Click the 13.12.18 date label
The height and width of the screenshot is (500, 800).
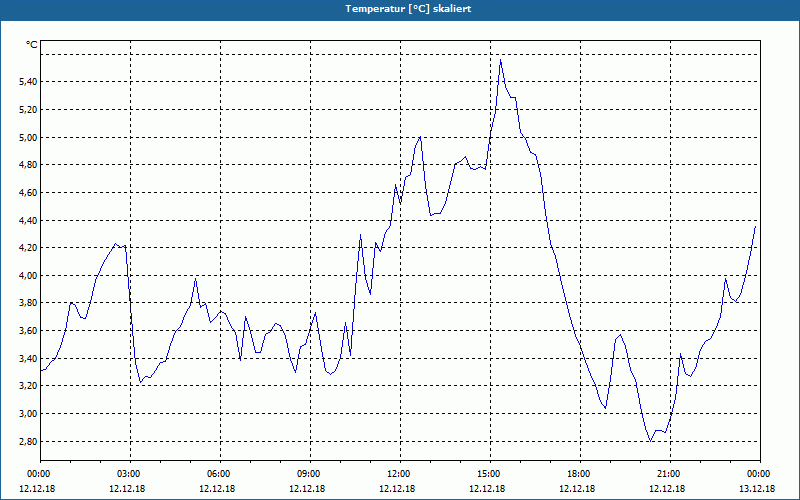coord(757,489)
